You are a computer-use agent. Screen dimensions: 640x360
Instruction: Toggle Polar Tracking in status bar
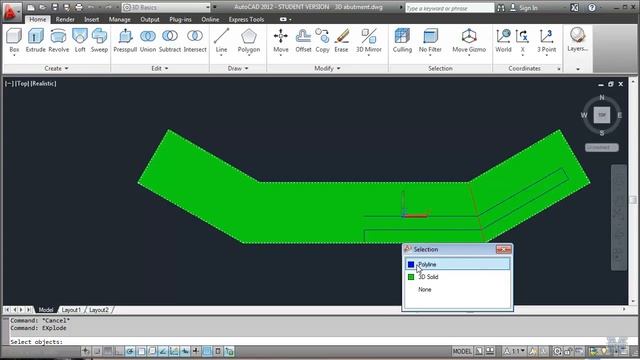[x=130, y=351]
